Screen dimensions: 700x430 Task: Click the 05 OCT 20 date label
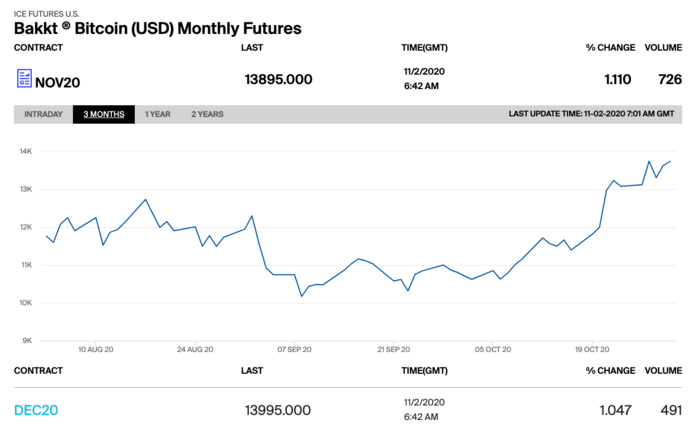click(493, 350)
